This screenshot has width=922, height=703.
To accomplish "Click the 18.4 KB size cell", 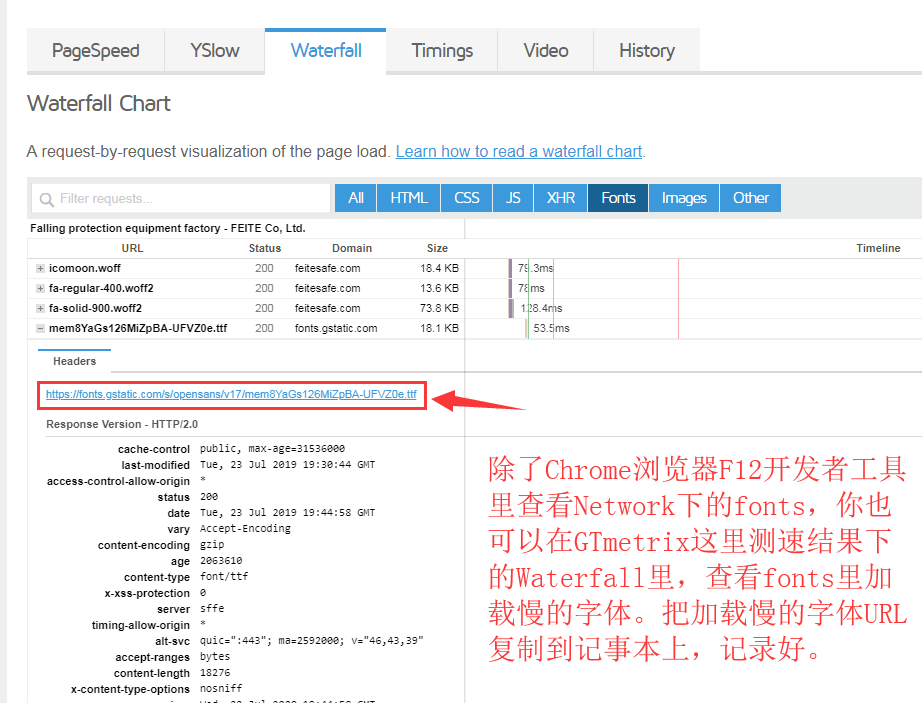I will (439, 269).
